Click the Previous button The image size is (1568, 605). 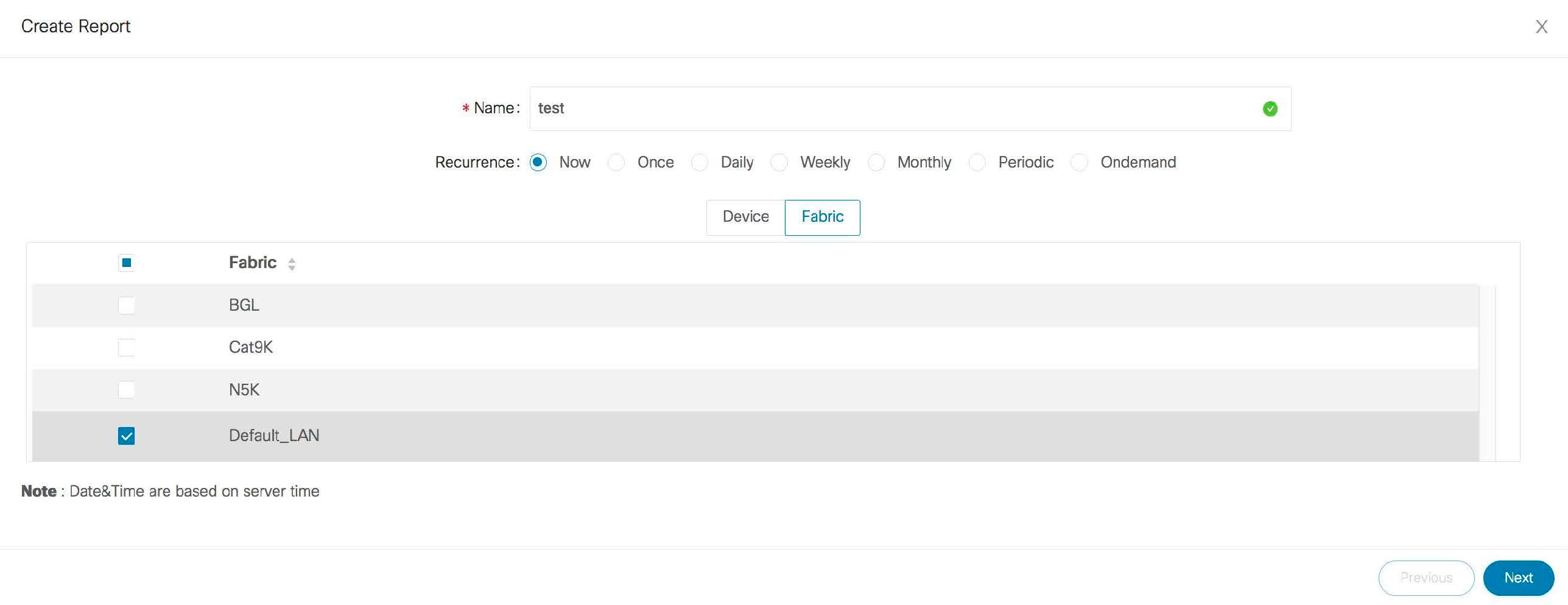click(1426, 578)
